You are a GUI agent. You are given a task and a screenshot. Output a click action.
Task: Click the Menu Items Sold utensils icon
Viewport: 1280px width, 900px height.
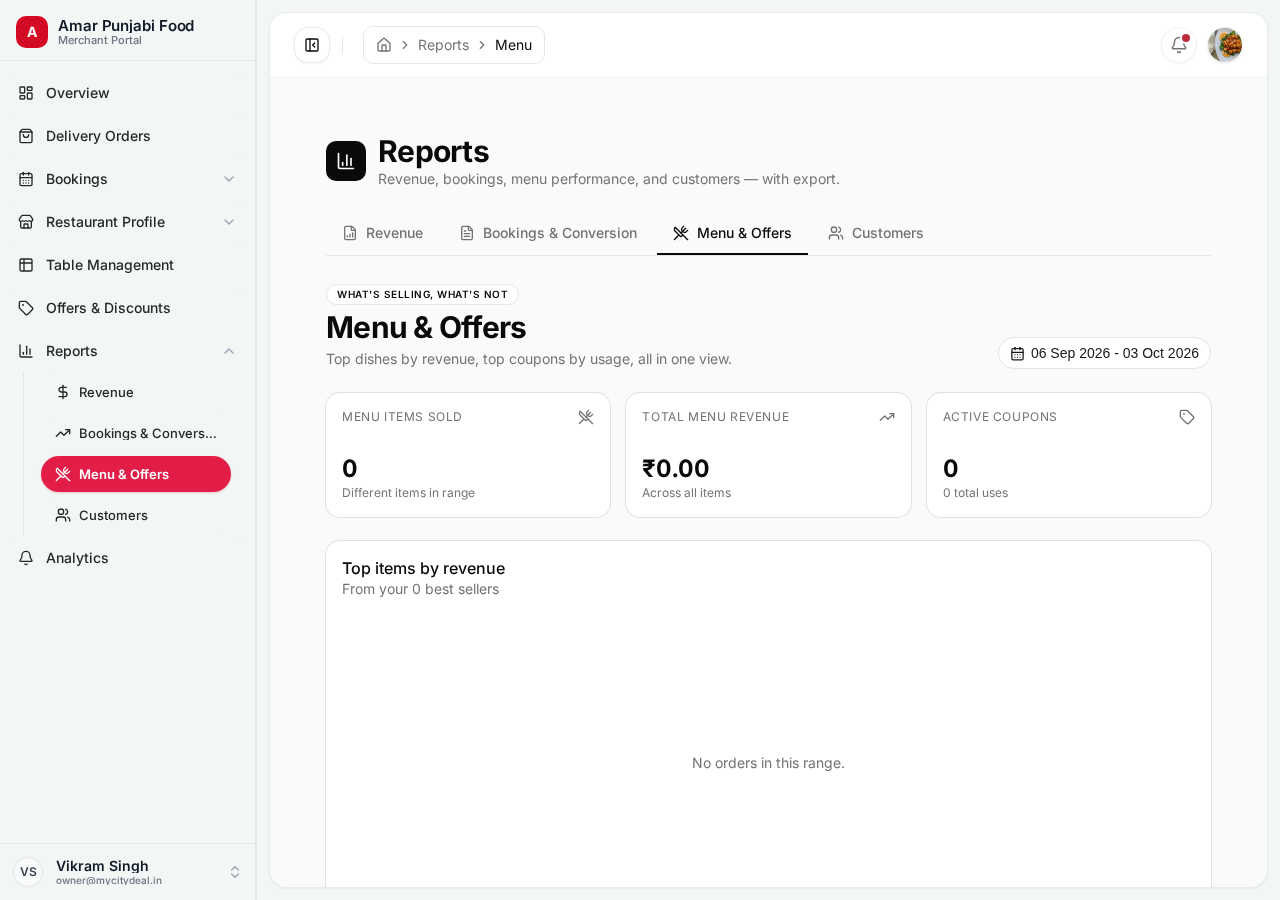(x=586, y=417)
